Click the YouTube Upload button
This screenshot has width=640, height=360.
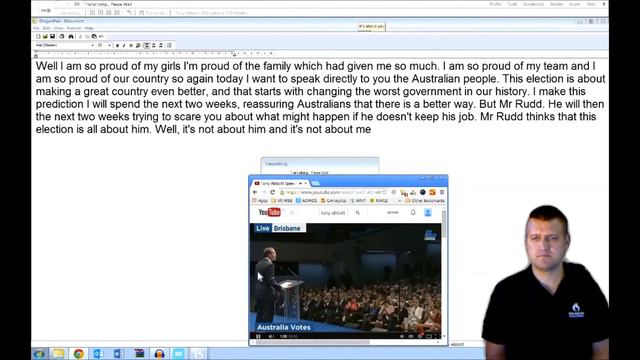pos(392,213)
